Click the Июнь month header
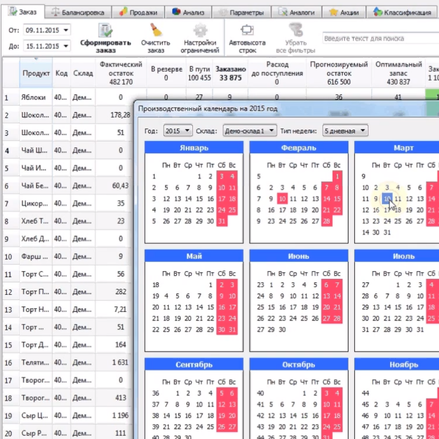This screenshot has width=439, height=439. (x=299, y=256)
